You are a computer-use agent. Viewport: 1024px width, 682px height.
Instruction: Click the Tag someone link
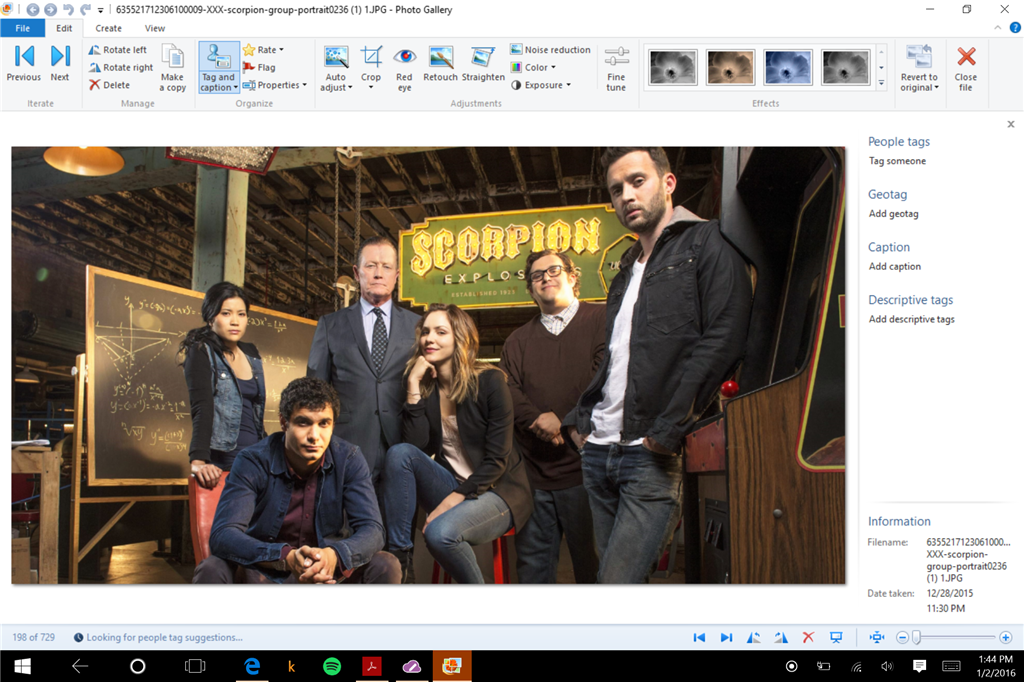point(897,161)
